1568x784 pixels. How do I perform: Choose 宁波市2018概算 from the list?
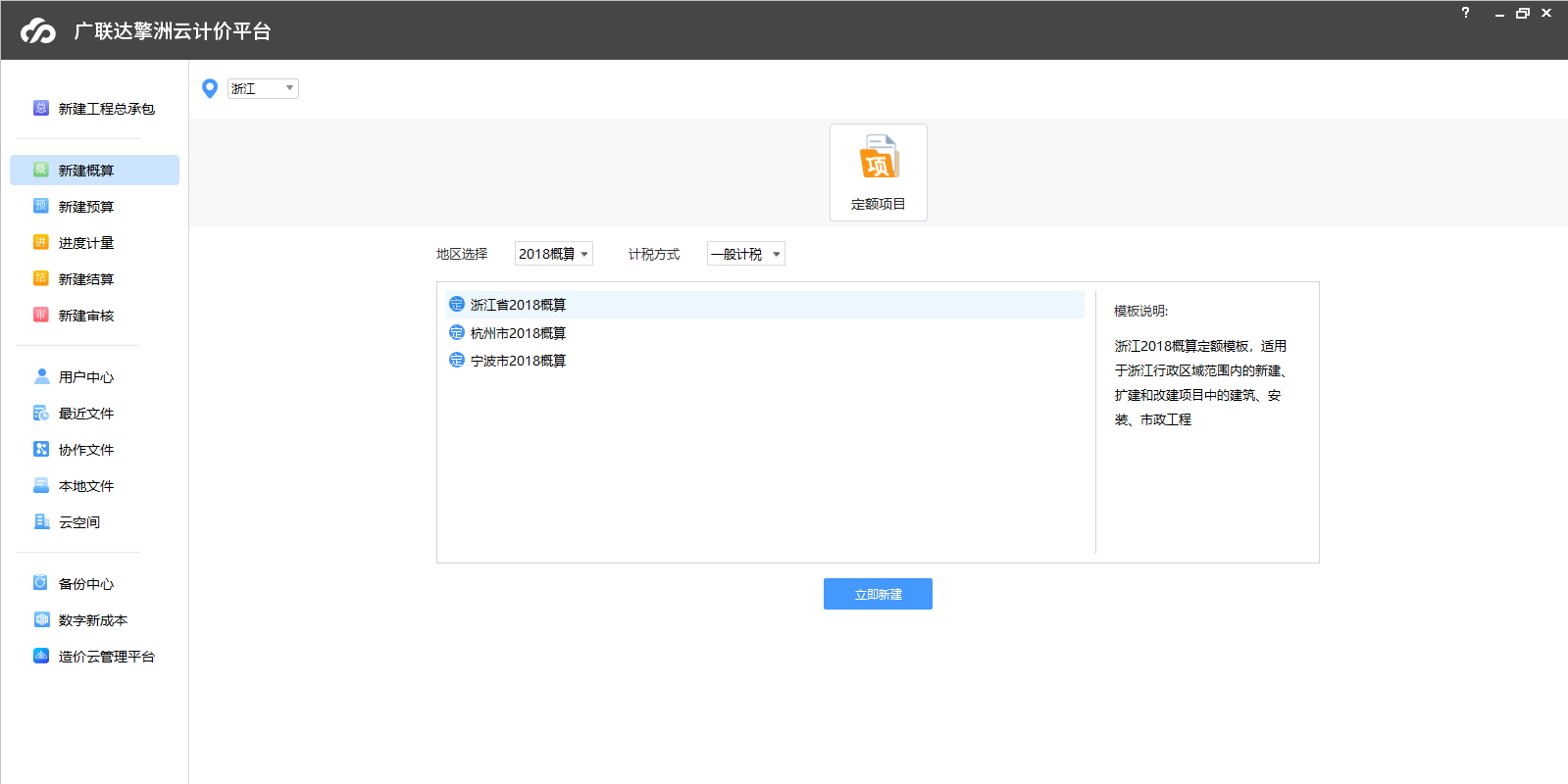point(518,361)
